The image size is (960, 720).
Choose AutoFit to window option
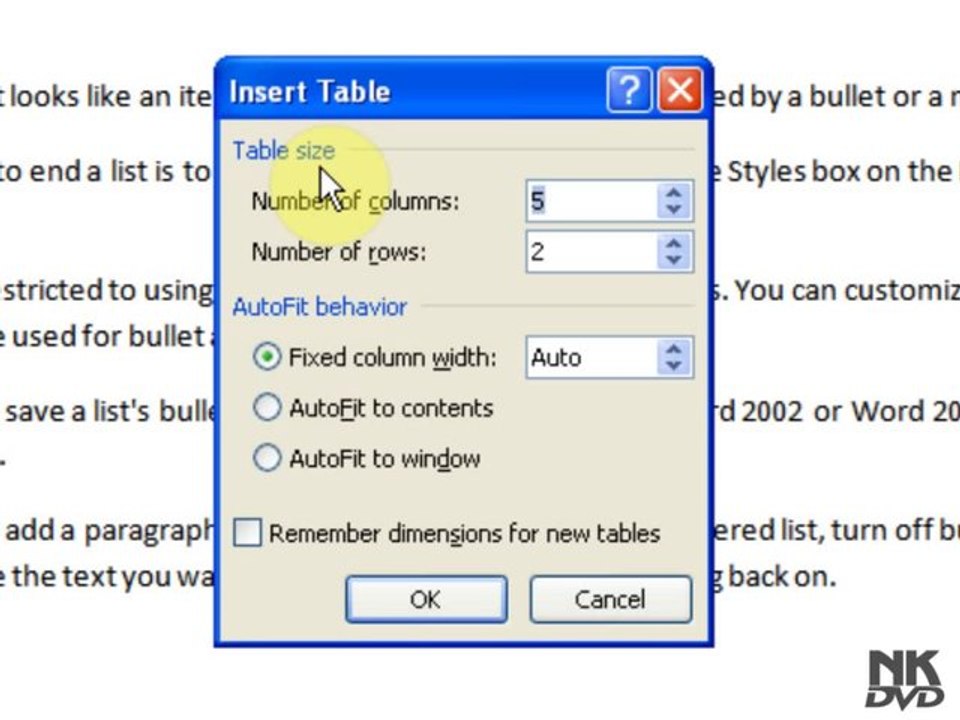click(267, 457)
